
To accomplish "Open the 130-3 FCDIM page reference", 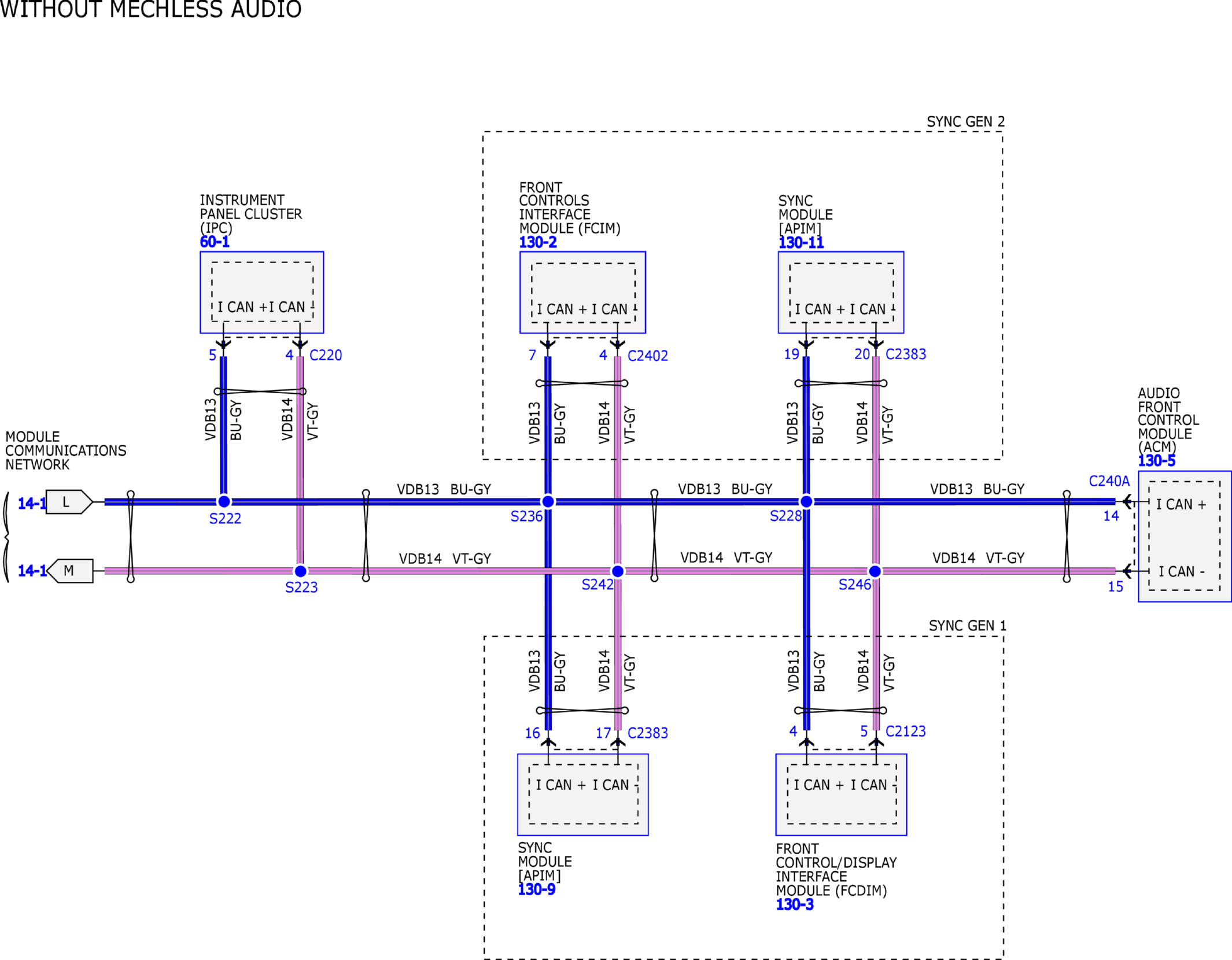I will coord(794,904).
